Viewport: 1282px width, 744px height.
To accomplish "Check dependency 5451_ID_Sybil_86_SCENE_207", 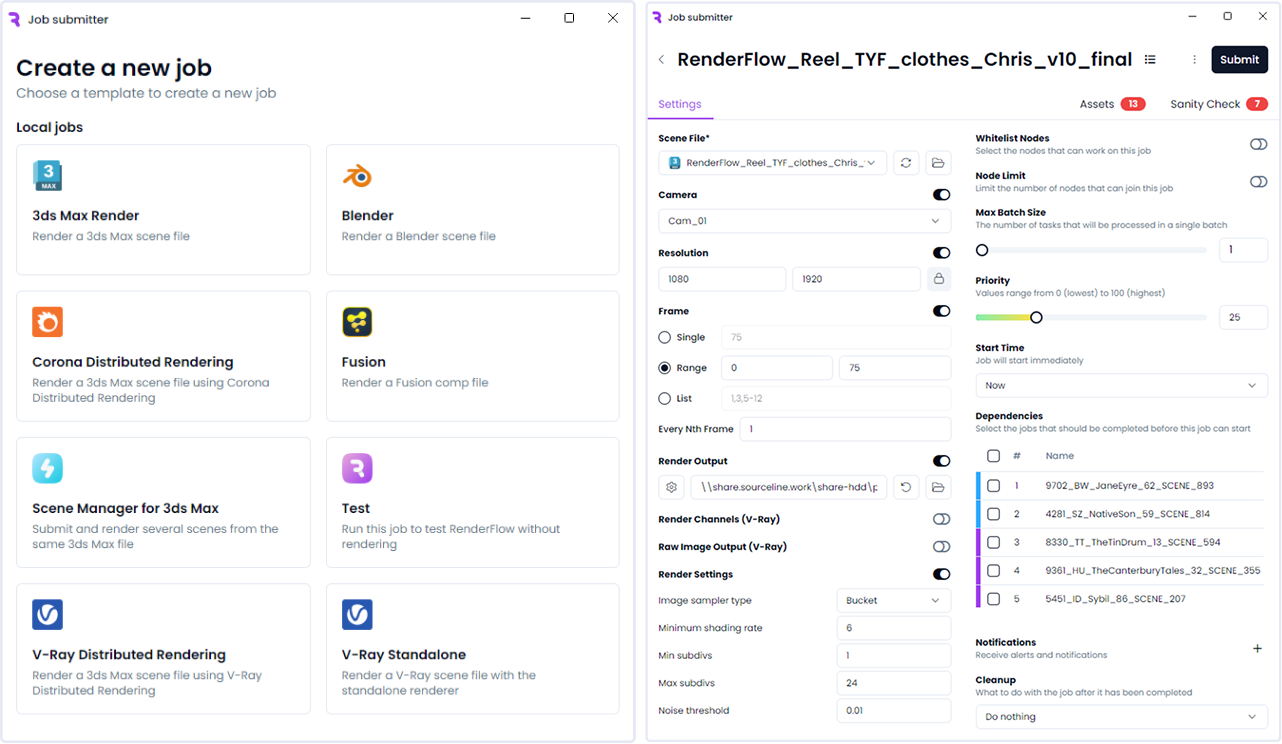I will coord(993,599).
